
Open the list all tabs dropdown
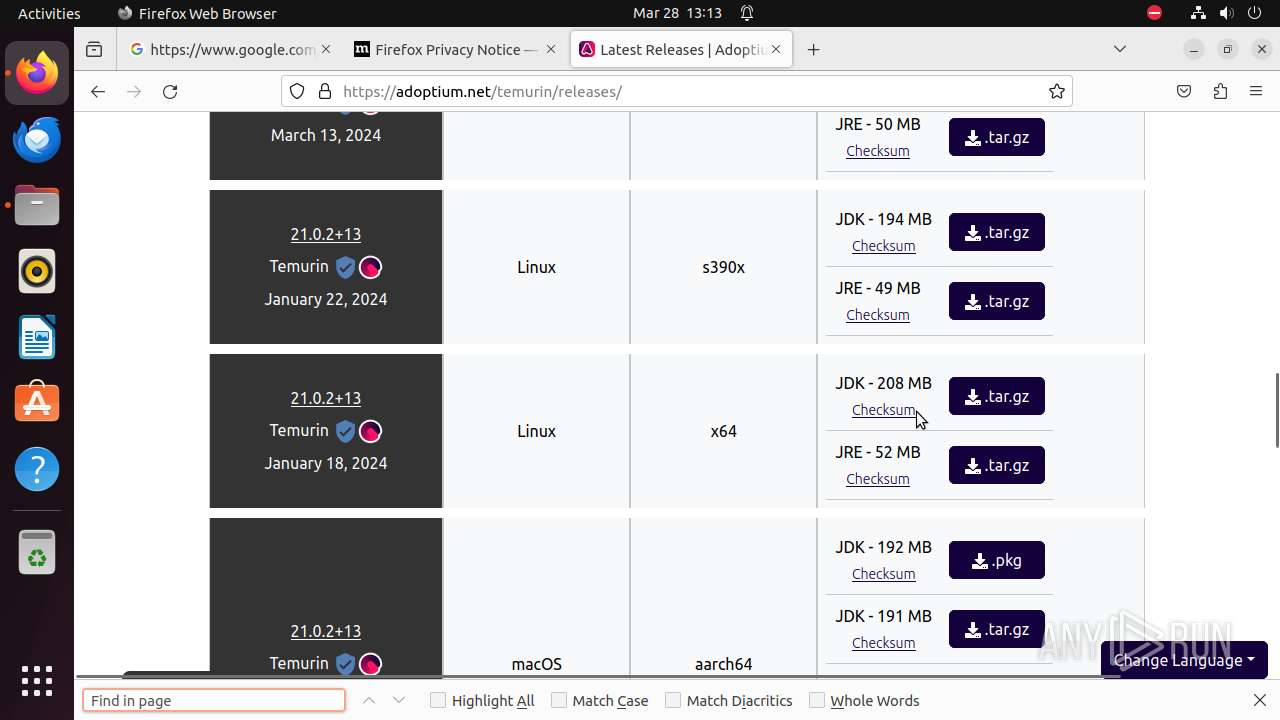pos(1120,49)
